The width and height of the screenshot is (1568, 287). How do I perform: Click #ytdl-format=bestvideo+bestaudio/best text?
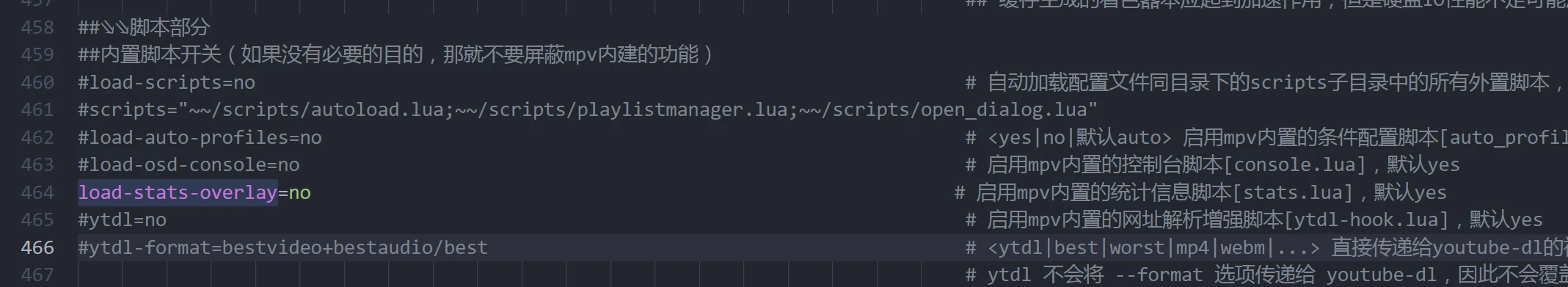[282, 248]
